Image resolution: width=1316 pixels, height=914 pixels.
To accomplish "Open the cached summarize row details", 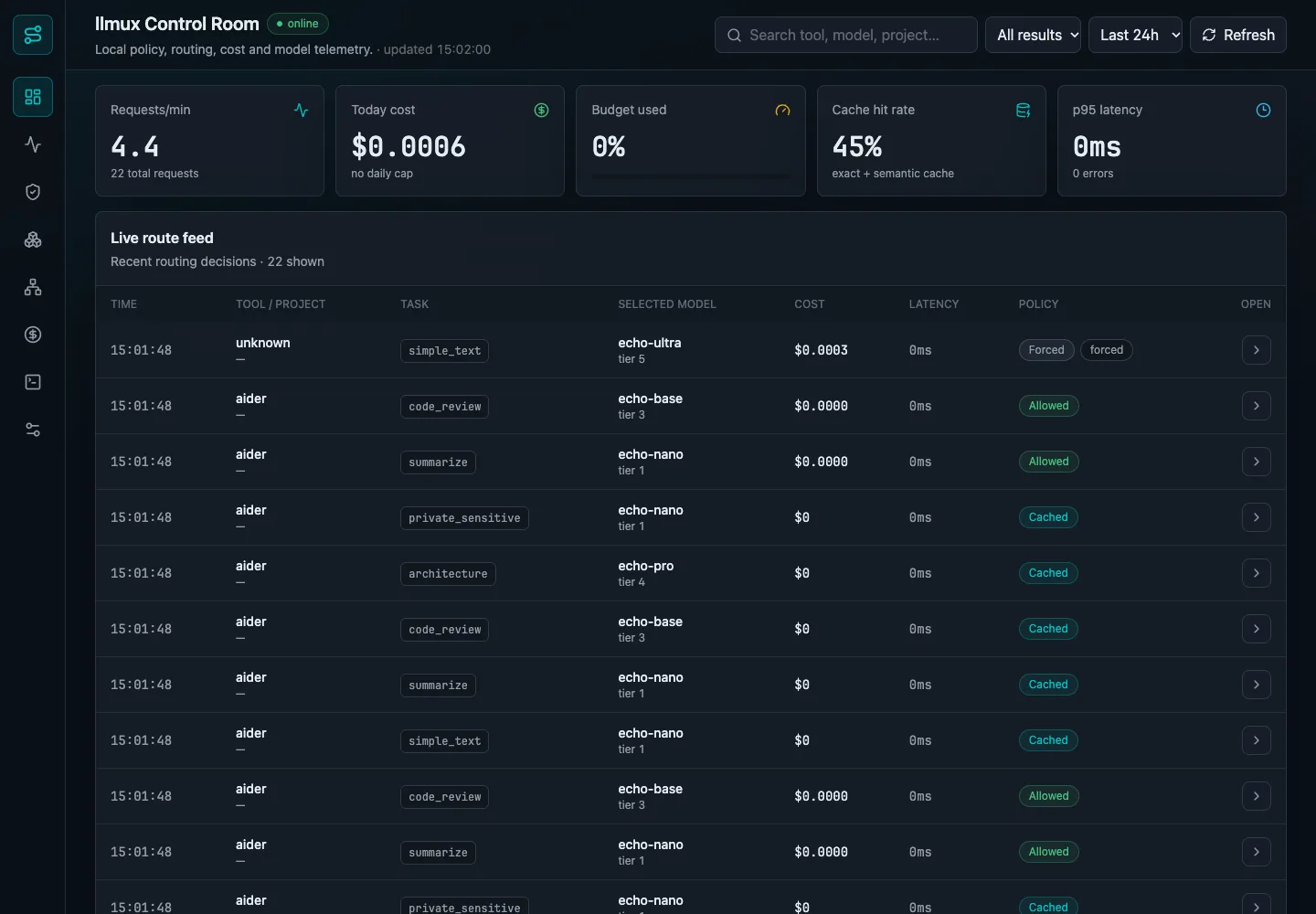I will point(1256,685).
